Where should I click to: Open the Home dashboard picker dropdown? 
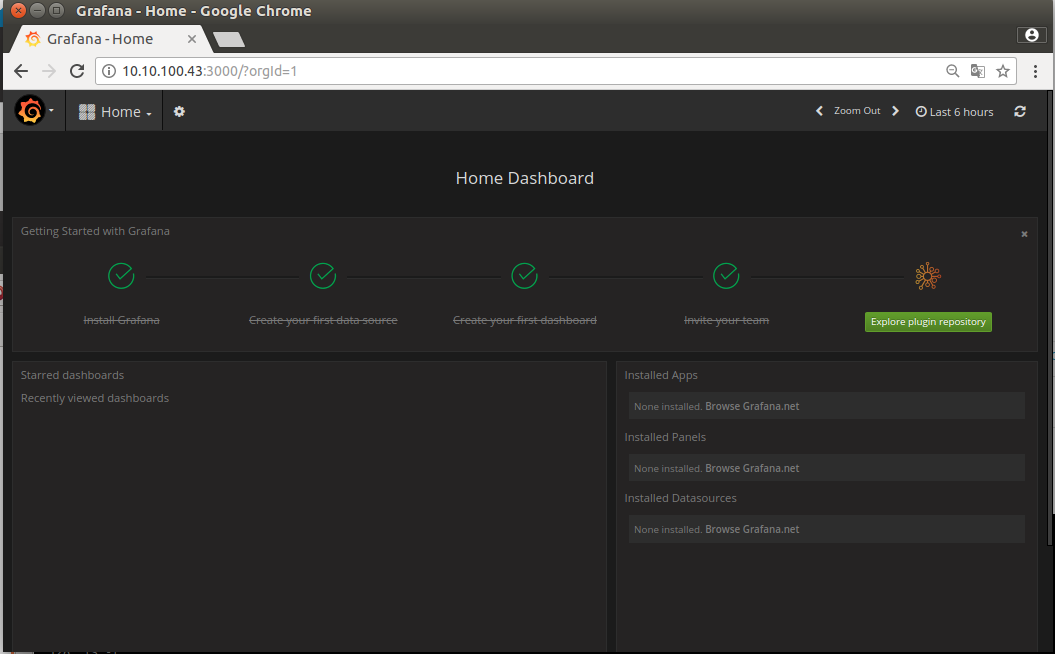click(115, 112)
